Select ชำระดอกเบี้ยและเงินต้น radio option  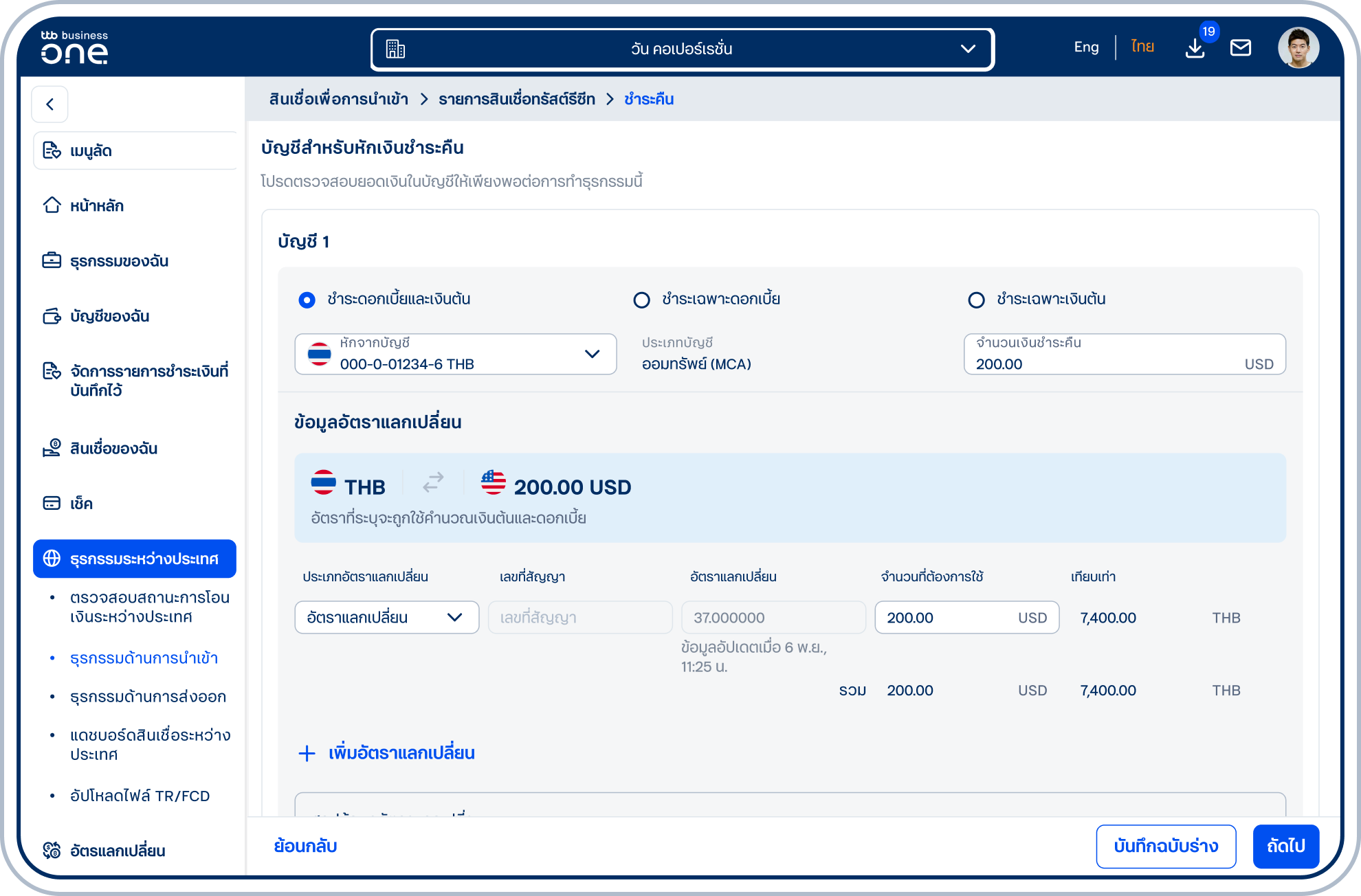pyautogui.click(x=307, y=300)
